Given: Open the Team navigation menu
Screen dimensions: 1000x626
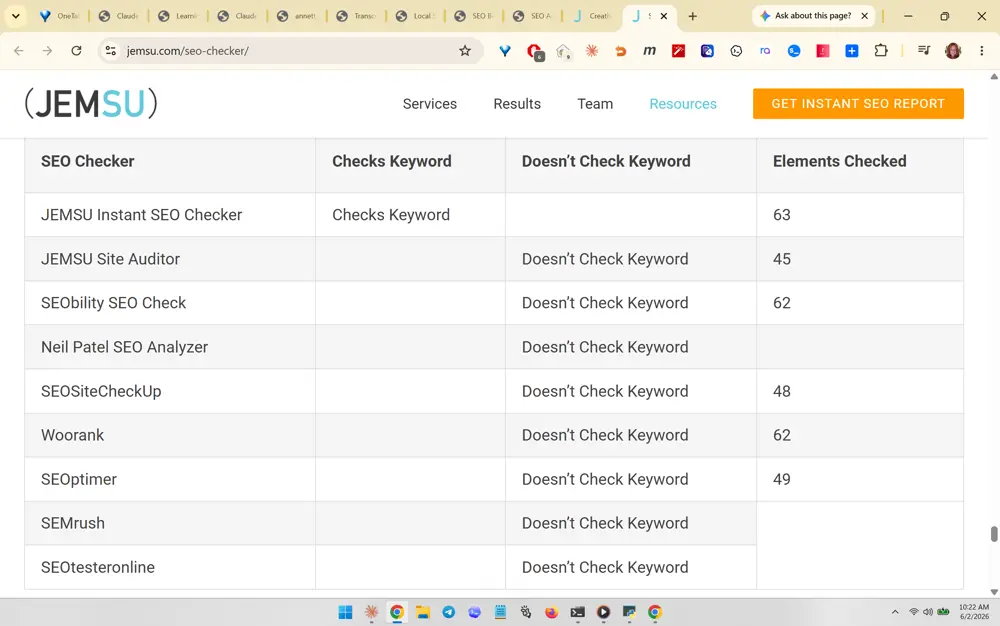Looking at the screenshot, I should pos(595,104).
